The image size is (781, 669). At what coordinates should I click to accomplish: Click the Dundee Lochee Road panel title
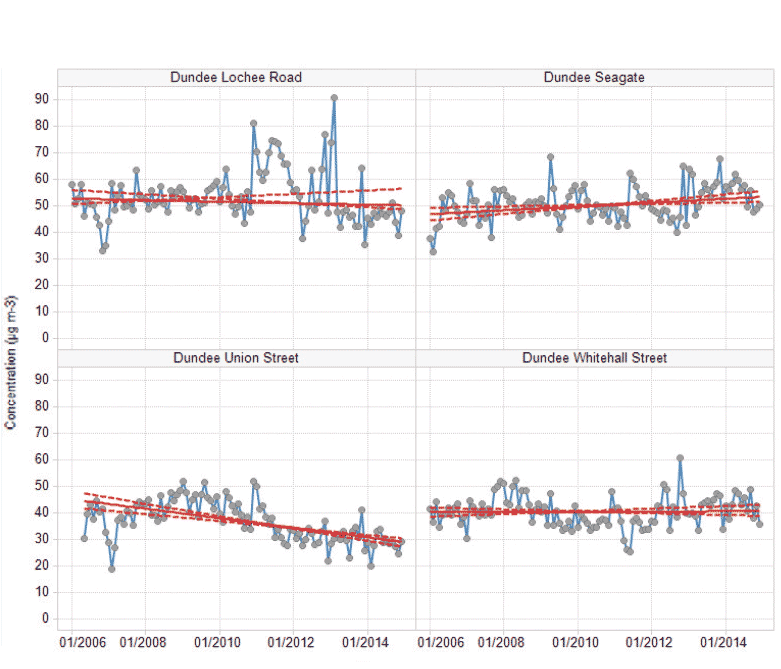coord(236,77)
